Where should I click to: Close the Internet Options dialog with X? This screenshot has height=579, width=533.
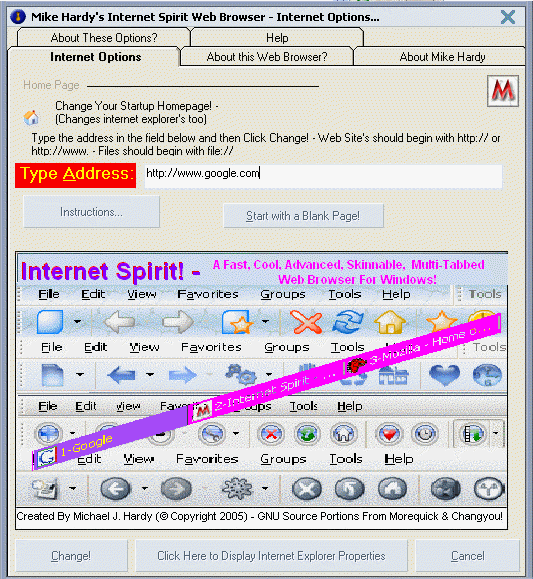pos(508,17)
